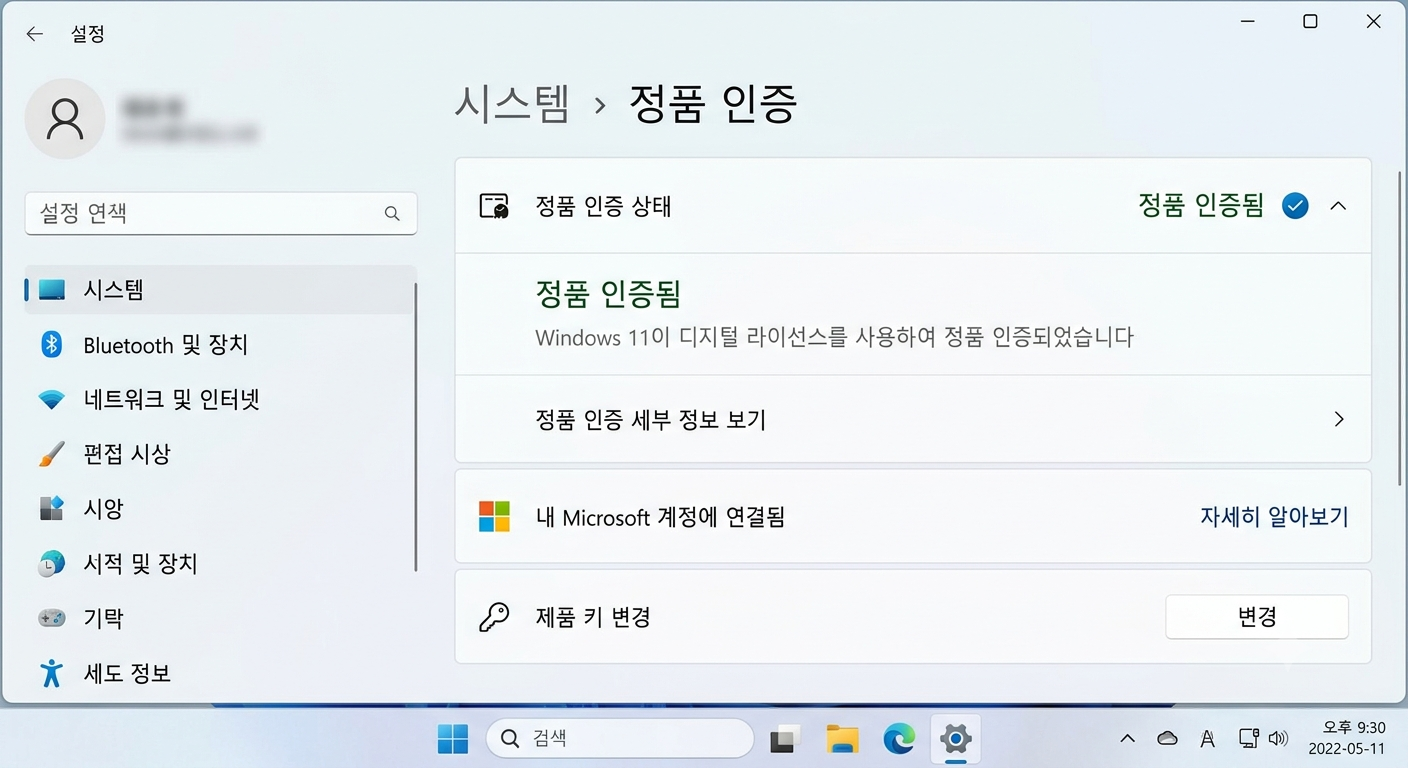The height and width of the screenshot is (768, 1408).
Task: Click the key icon by 제품 키 변경
Action: coord(494,617)
